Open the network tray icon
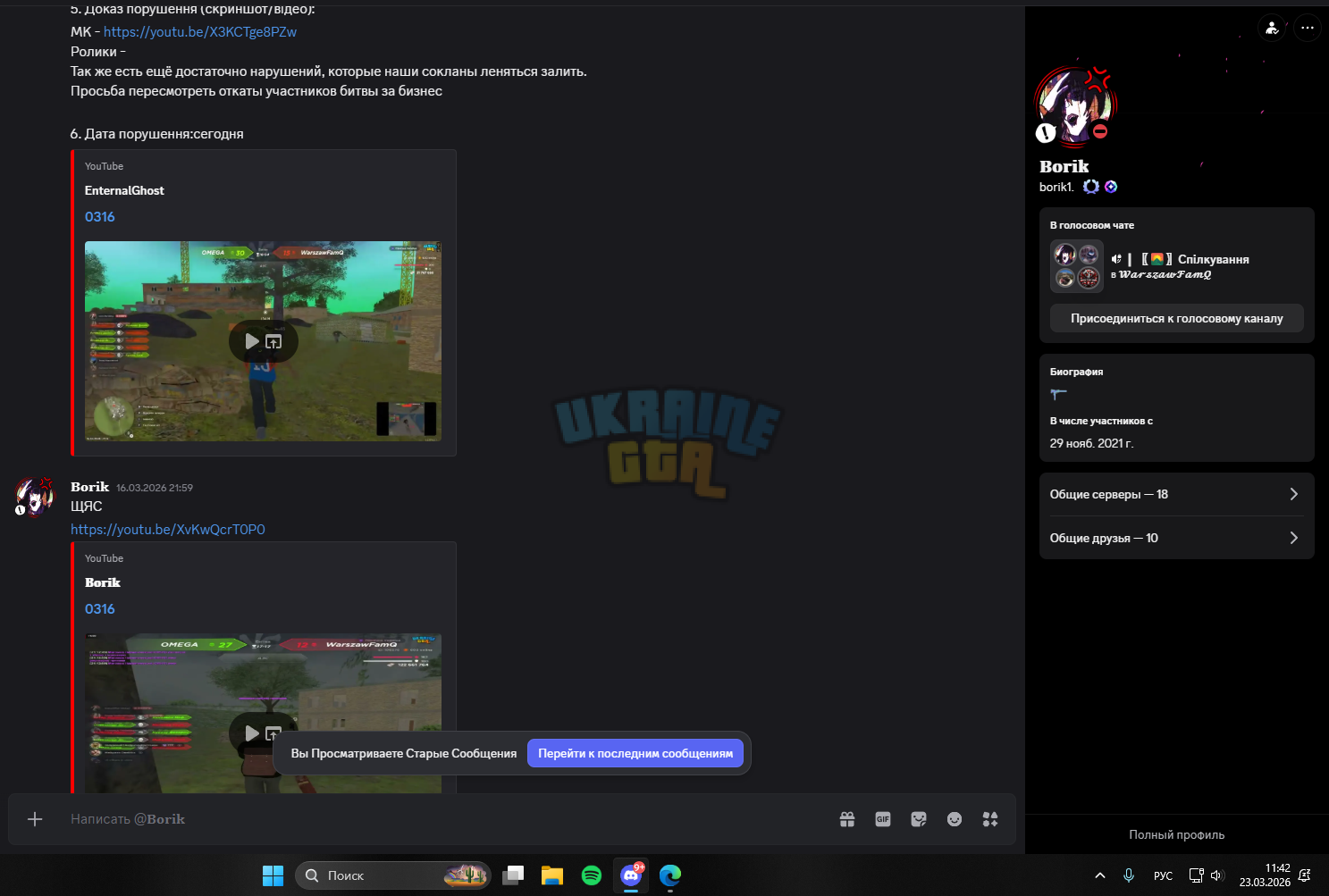Screen dimensions: 1329x896 1196,875
